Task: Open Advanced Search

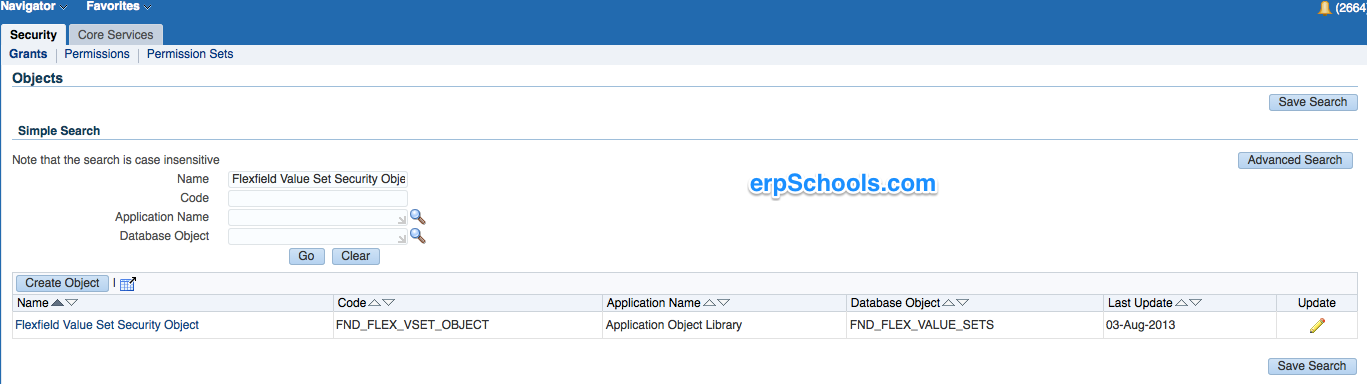Action: (x=1295, y=160)
